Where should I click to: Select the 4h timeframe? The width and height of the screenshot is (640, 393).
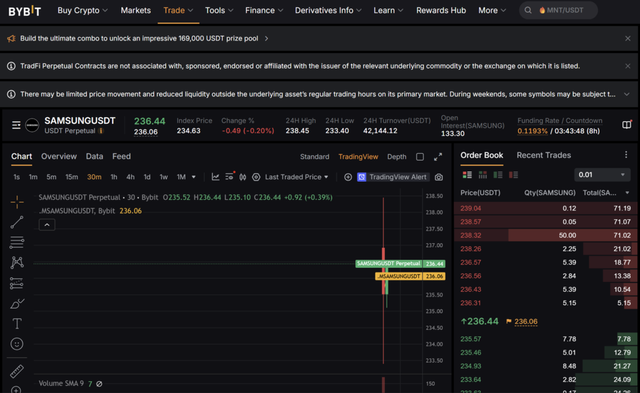pyautogui.click(x=130, y=177)
